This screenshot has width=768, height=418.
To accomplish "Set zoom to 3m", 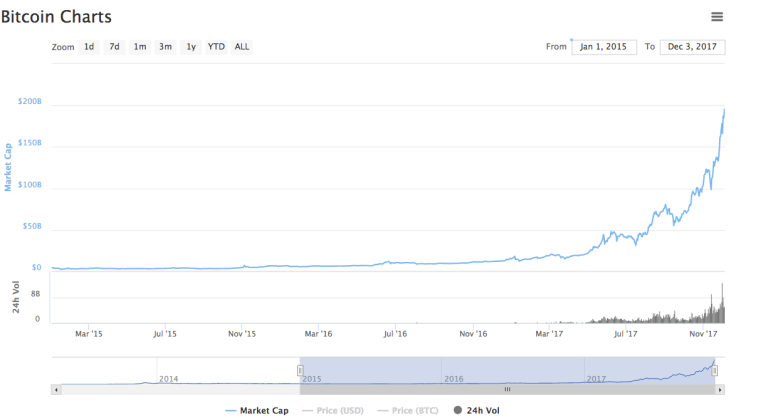I will tap(166, 47).
